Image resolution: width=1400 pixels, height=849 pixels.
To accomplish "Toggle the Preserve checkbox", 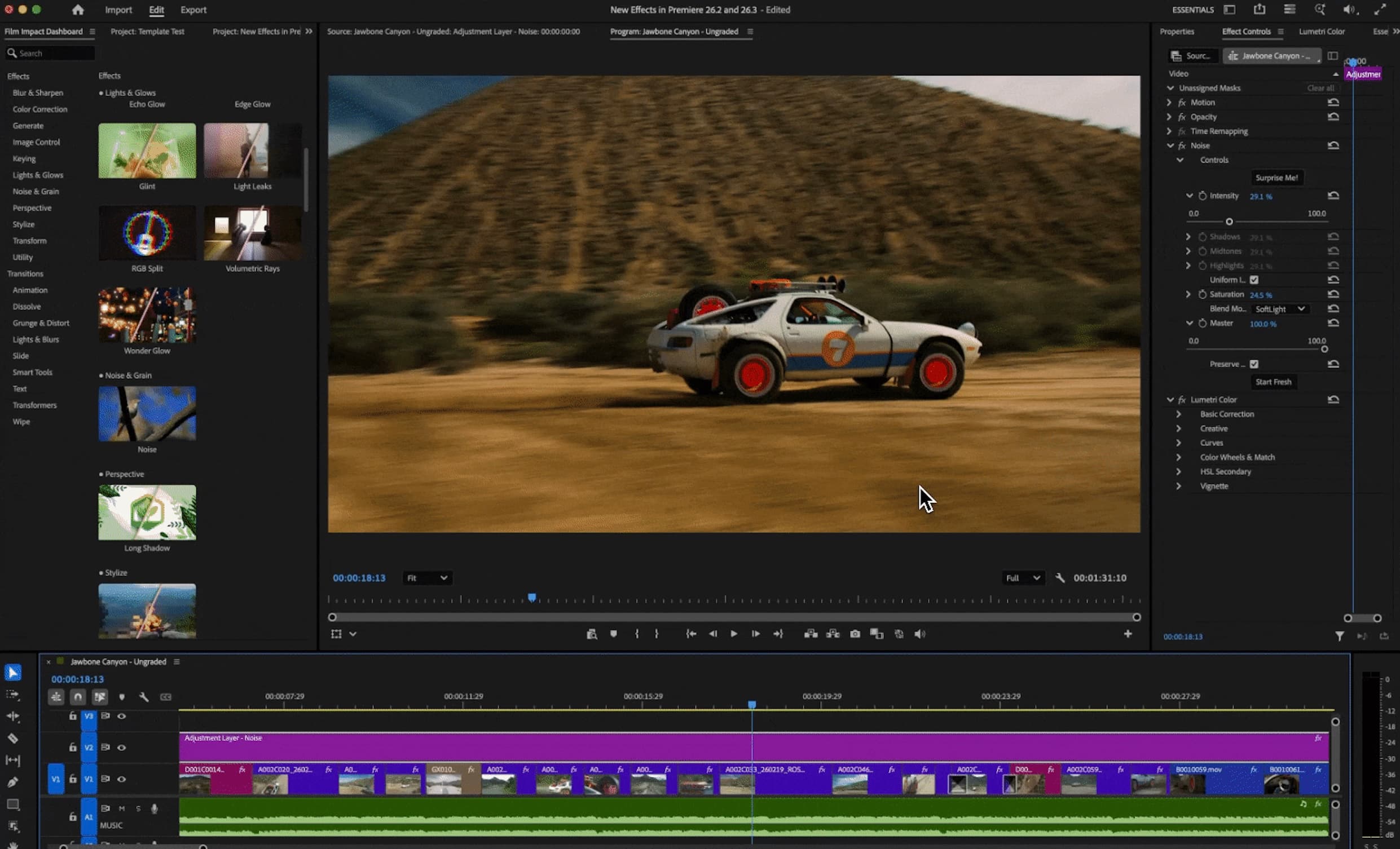I will click(x=1254, y=364).
